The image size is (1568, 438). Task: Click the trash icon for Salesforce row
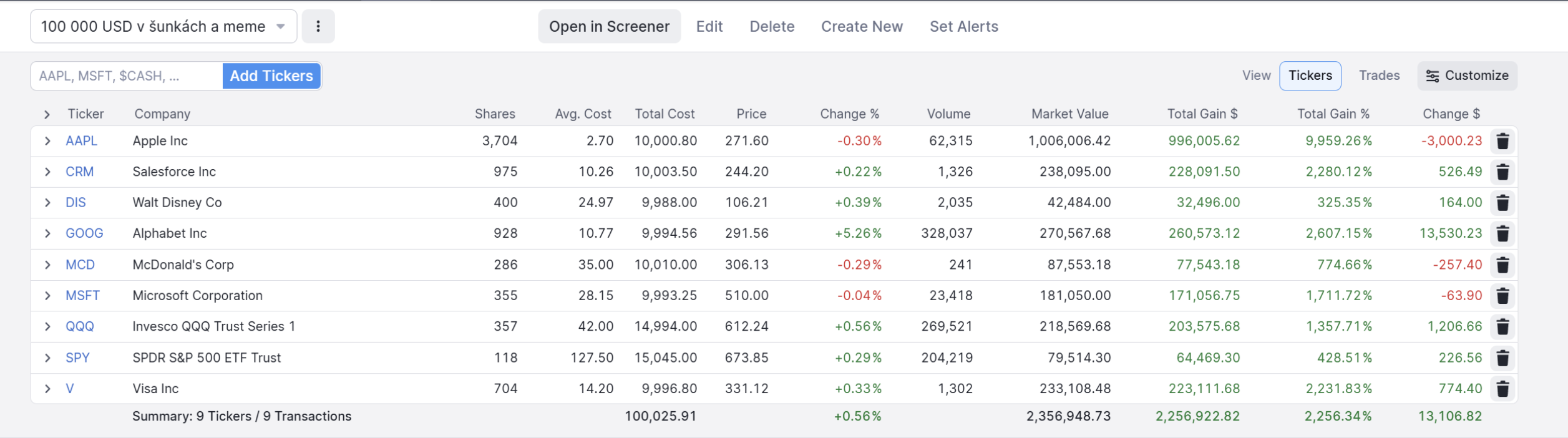(1502, 172)
